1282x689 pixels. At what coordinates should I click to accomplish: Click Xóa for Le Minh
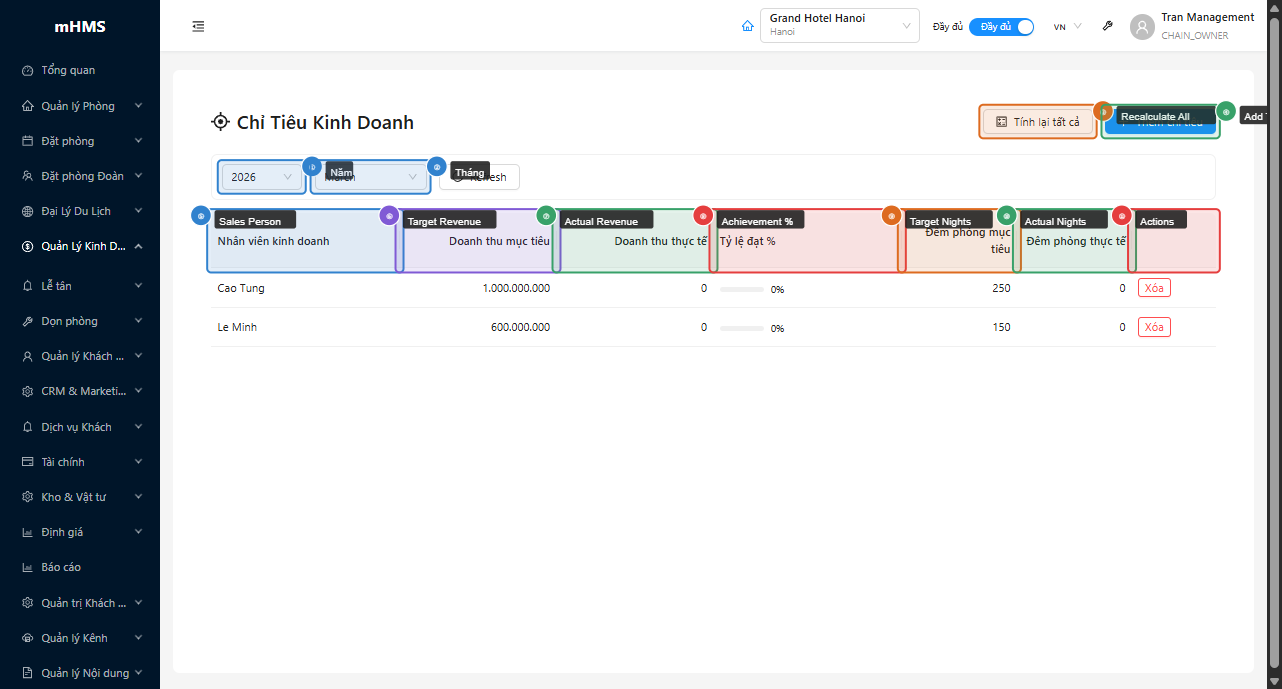click(x=1154, y=327)
